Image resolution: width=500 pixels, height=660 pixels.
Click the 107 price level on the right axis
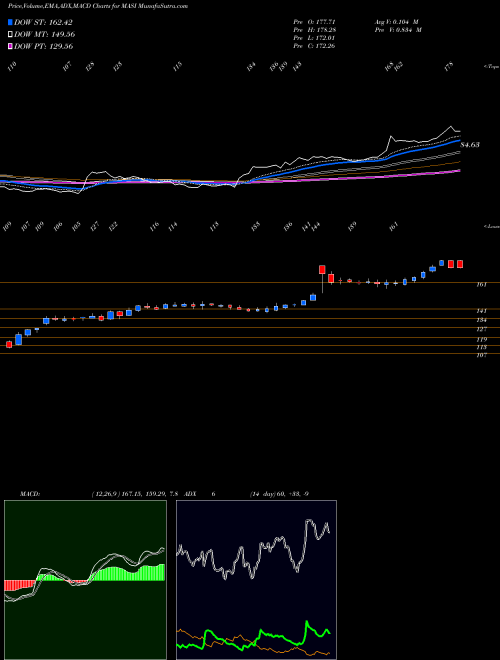click(482, 355)
